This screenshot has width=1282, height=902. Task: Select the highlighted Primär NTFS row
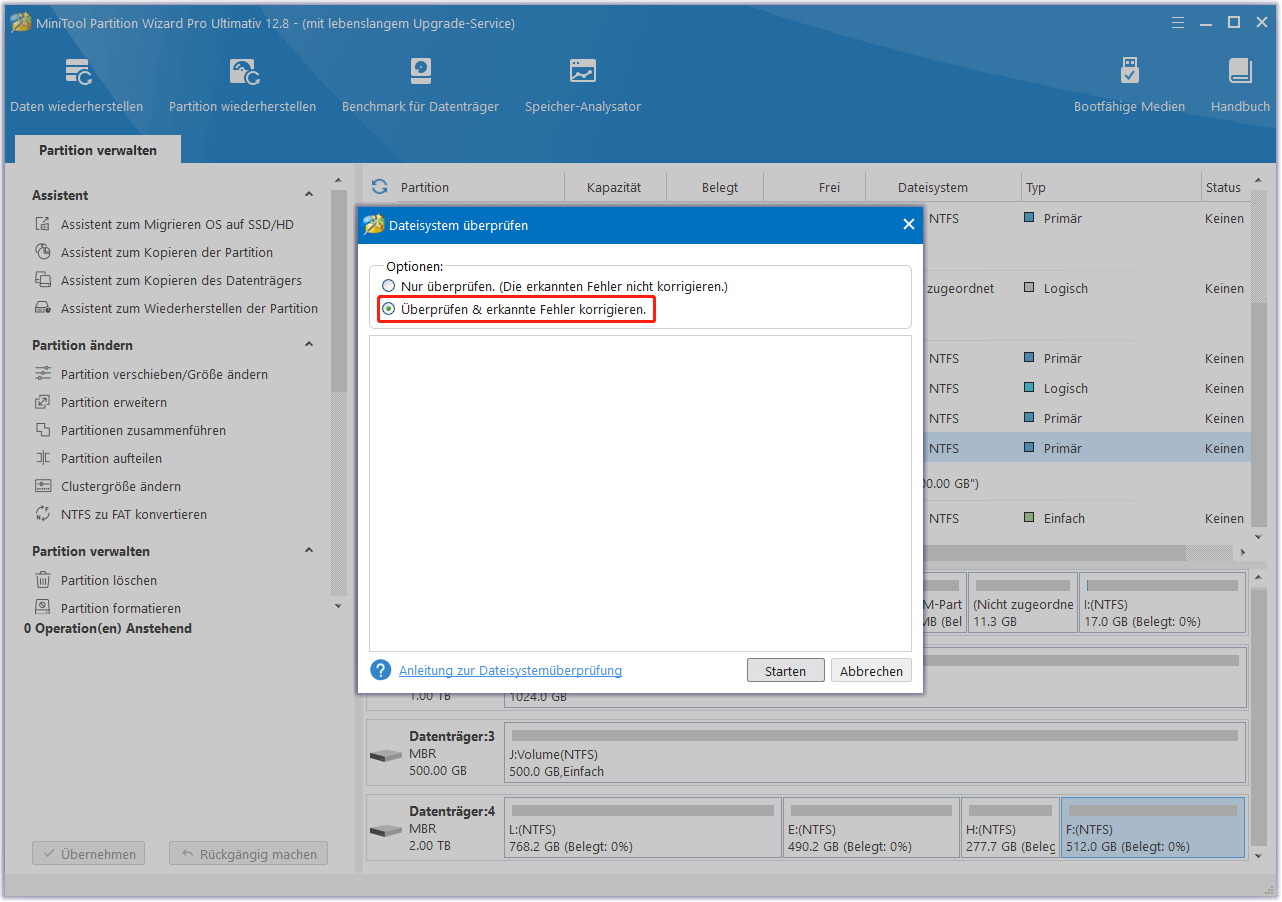1087,449
